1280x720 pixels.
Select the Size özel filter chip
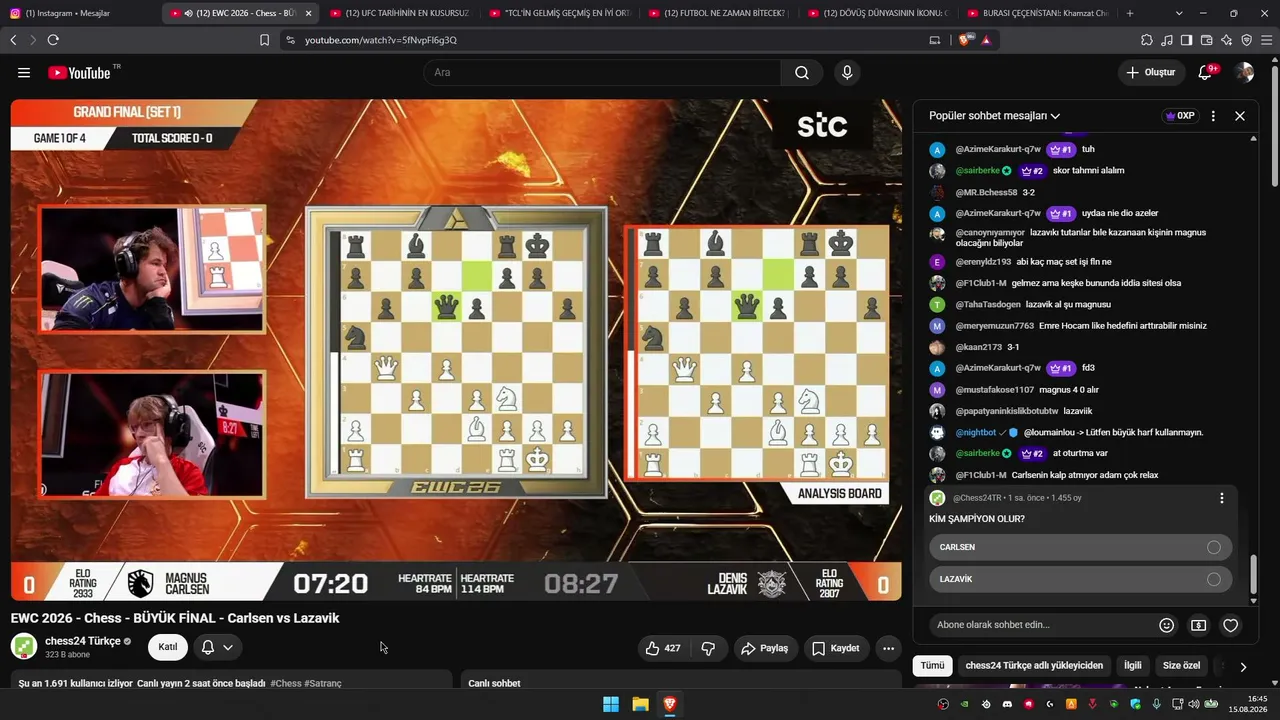pos(1181,666)
